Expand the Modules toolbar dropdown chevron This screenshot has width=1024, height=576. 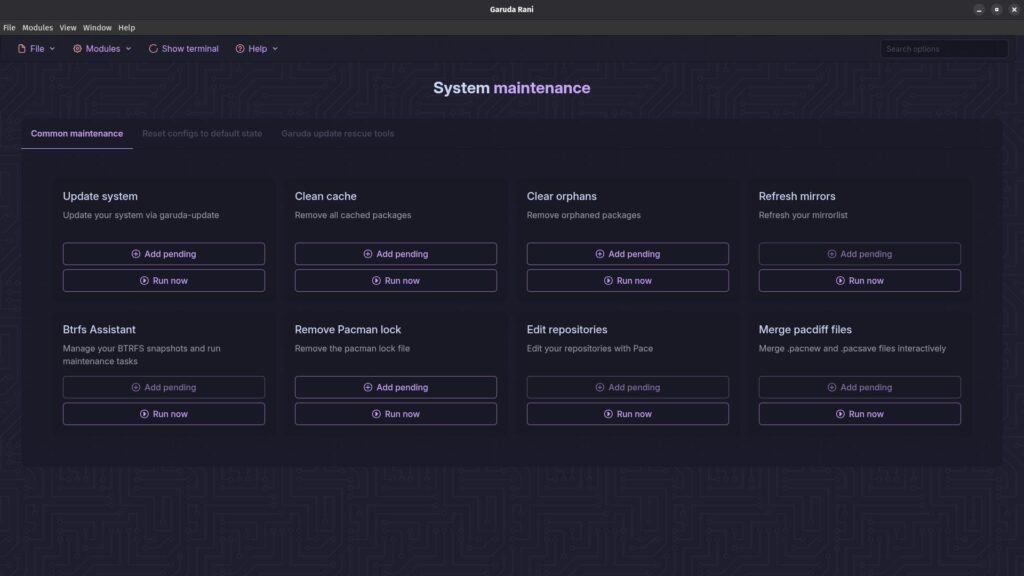pyautogui.click(x=129, y=49)
